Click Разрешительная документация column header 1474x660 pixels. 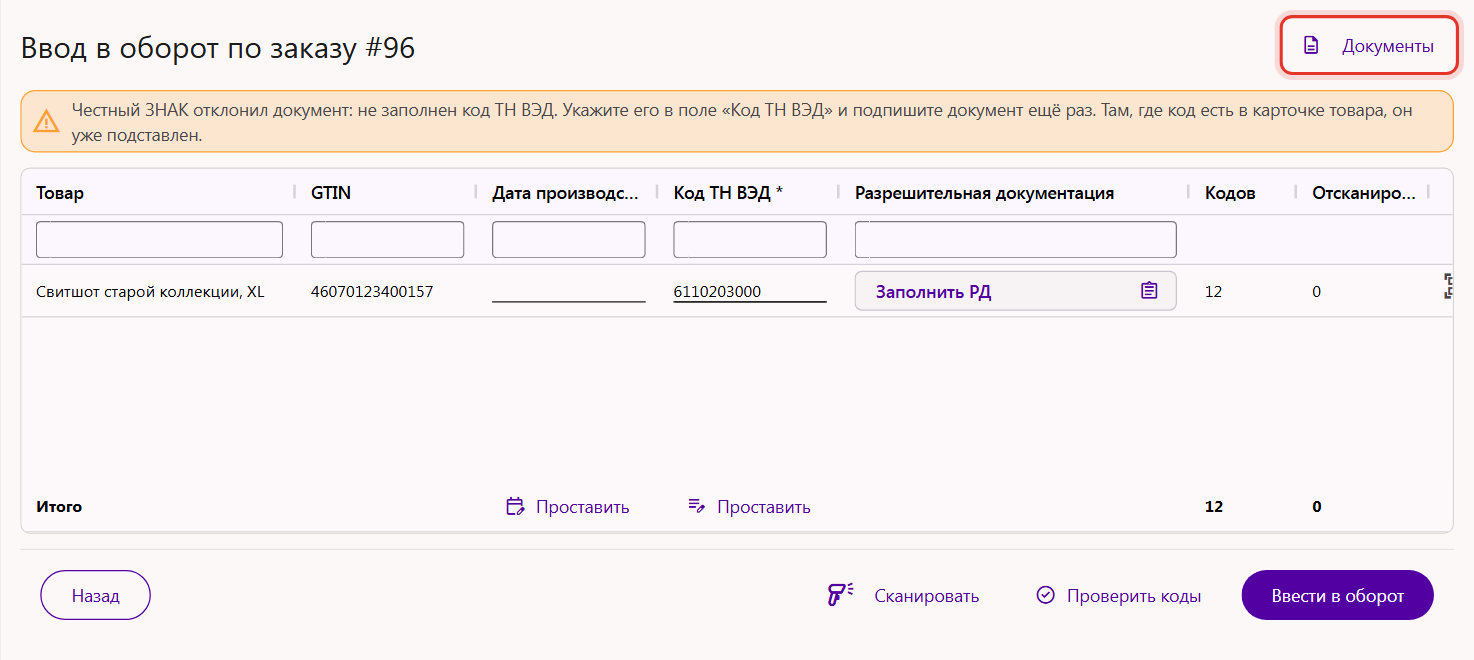[x=984, y=193]
